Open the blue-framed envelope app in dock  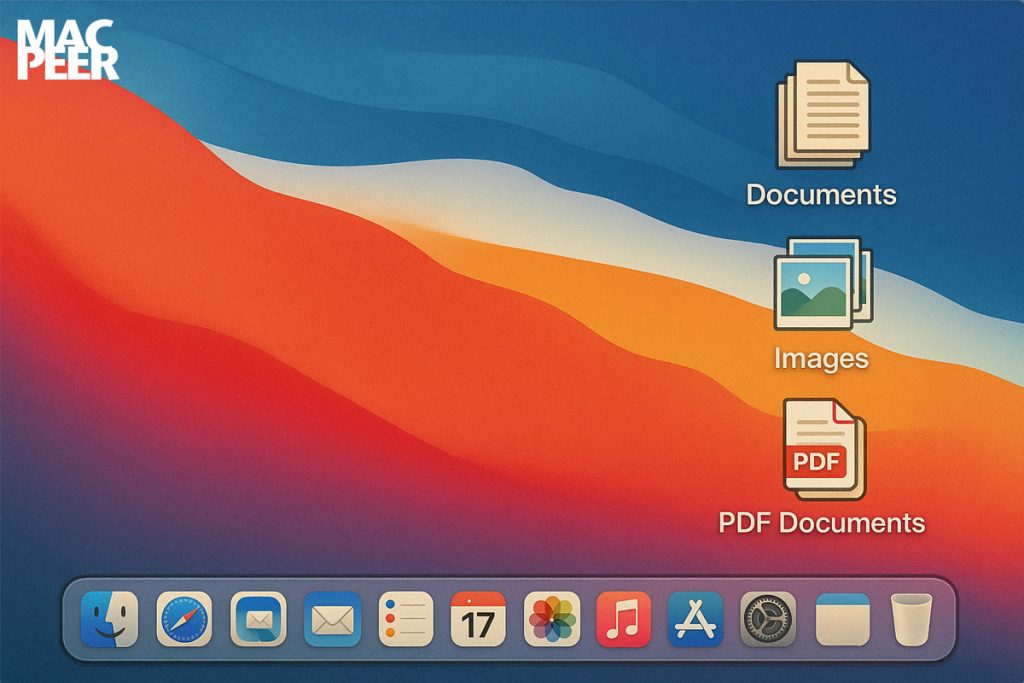[259, 618]
